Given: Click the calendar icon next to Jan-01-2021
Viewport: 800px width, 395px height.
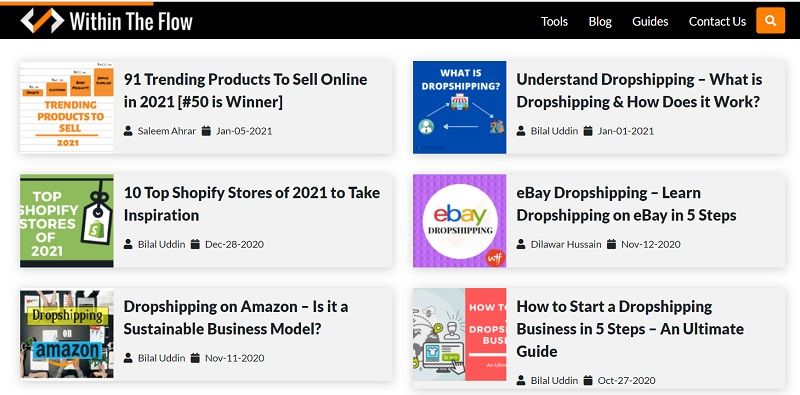Looking at the screenshot, I should click(588, 131).
